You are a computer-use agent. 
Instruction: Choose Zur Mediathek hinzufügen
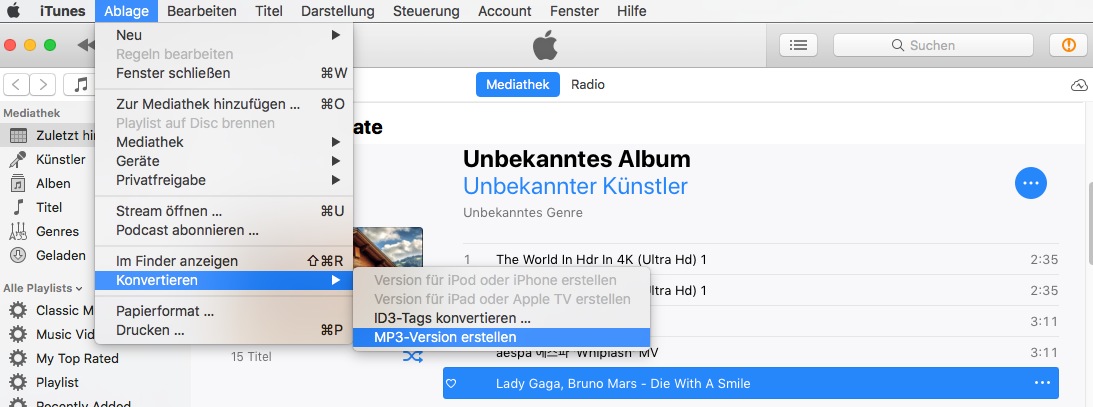pyautogui.click(x=224, y=104)
